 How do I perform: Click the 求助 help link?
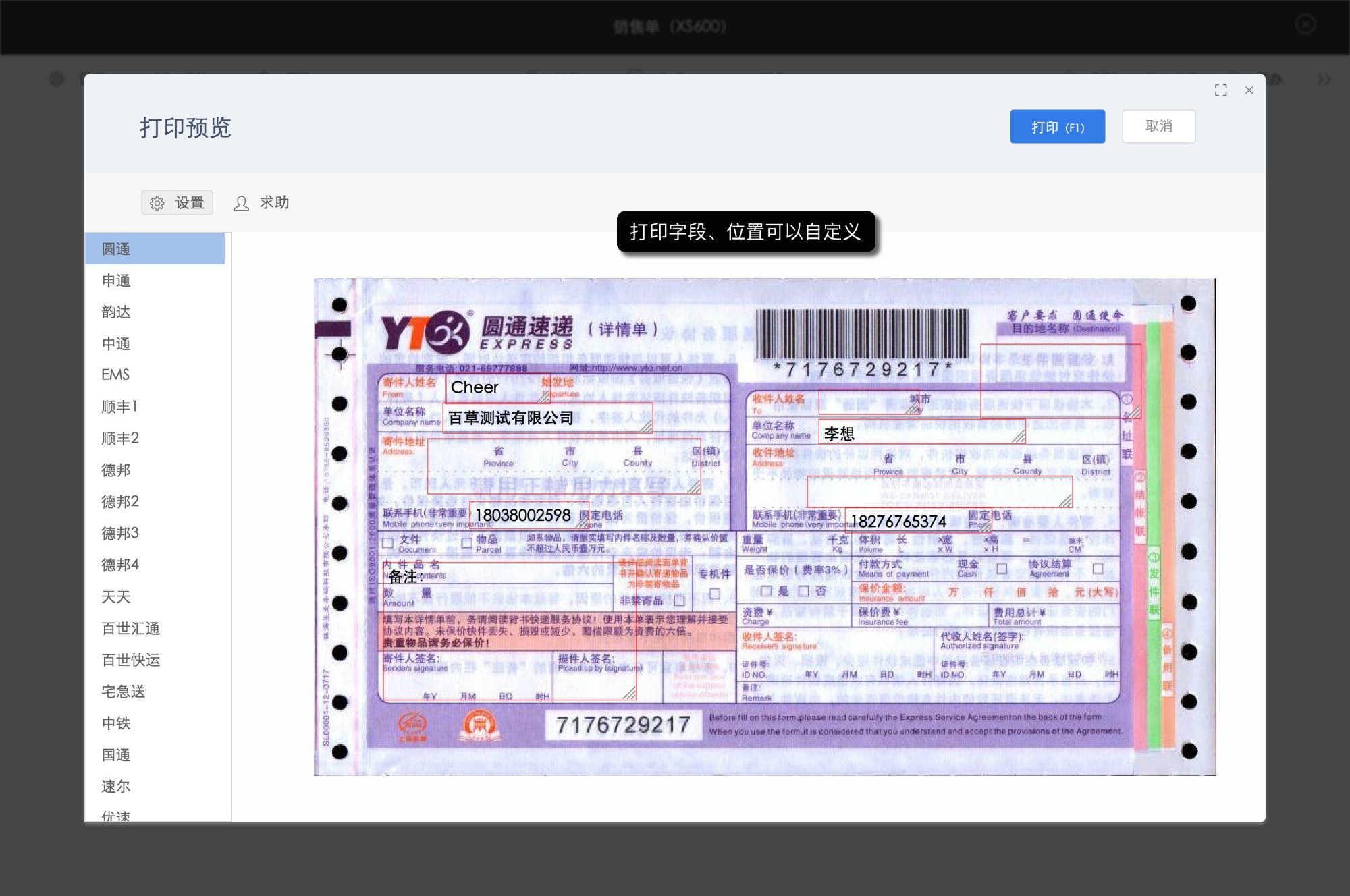(x=261, y=202)
